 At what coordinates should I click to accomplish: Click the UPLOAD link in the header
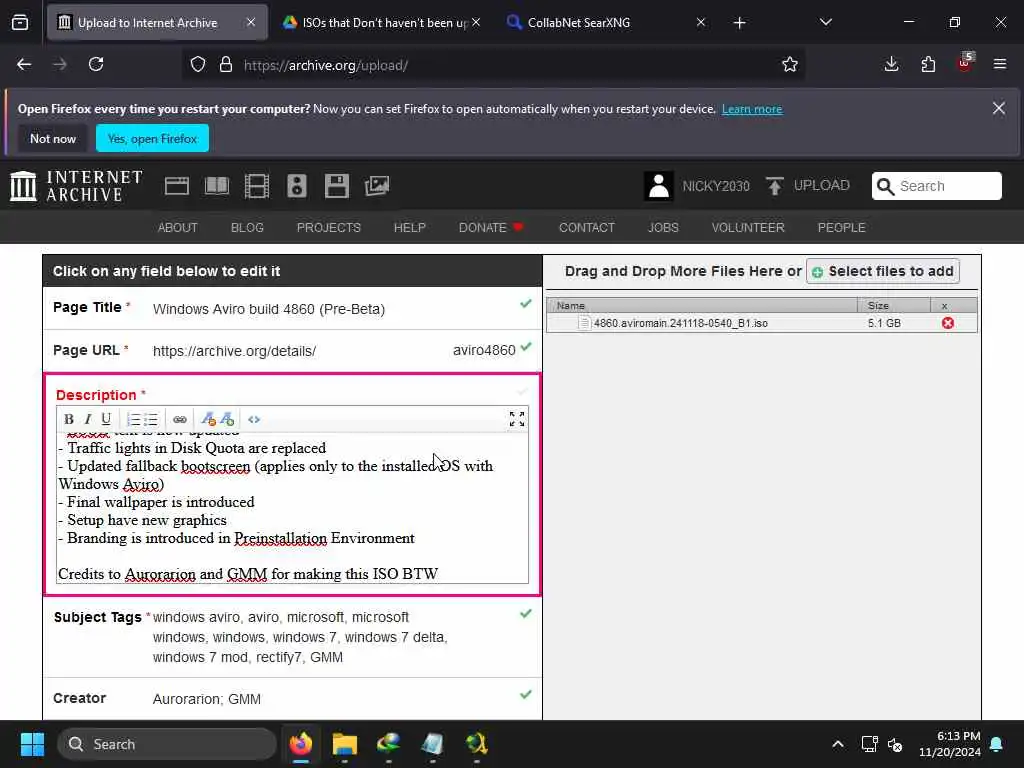click(x=808, y=185)
